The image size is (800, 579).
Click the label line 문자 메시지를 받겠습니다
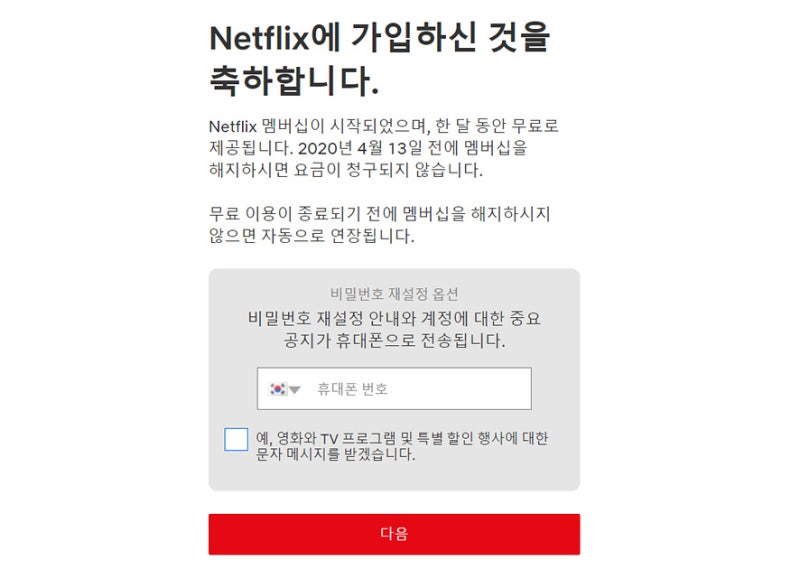pyautogui.click(x=336, y=454)
